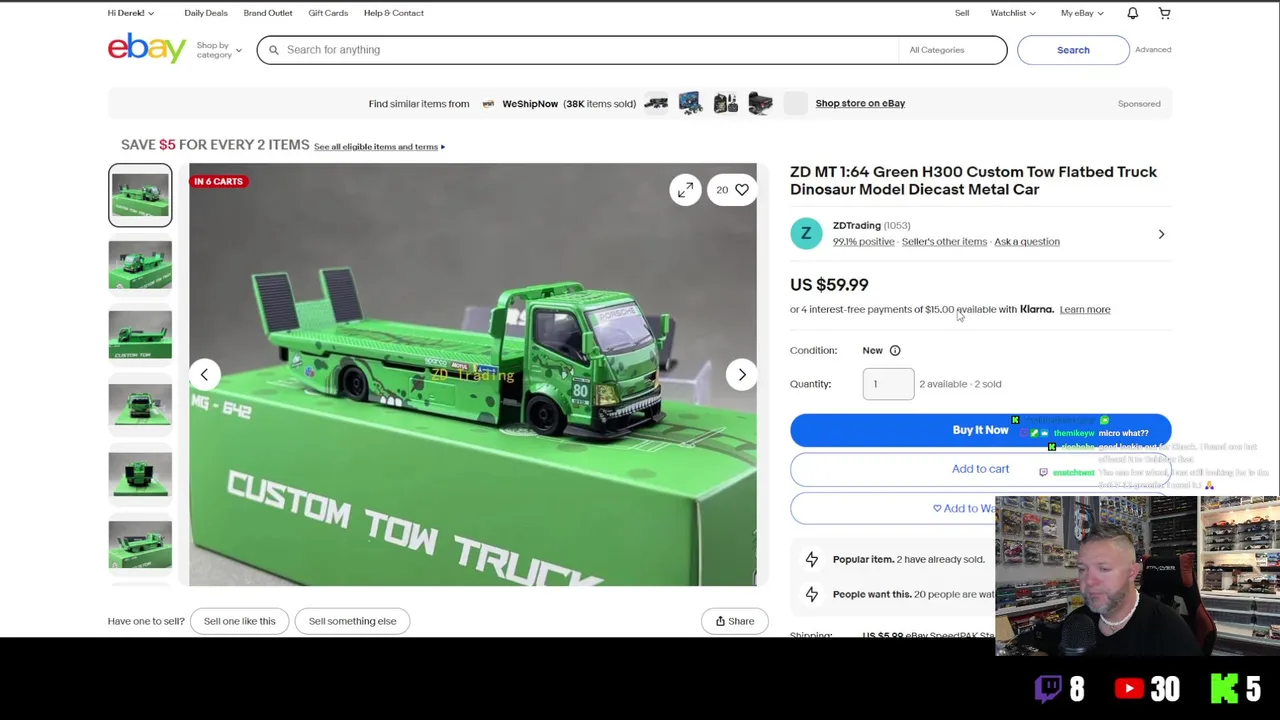1280x720 pixels.
Task: Click the Share button
Action: click(735, 621)
